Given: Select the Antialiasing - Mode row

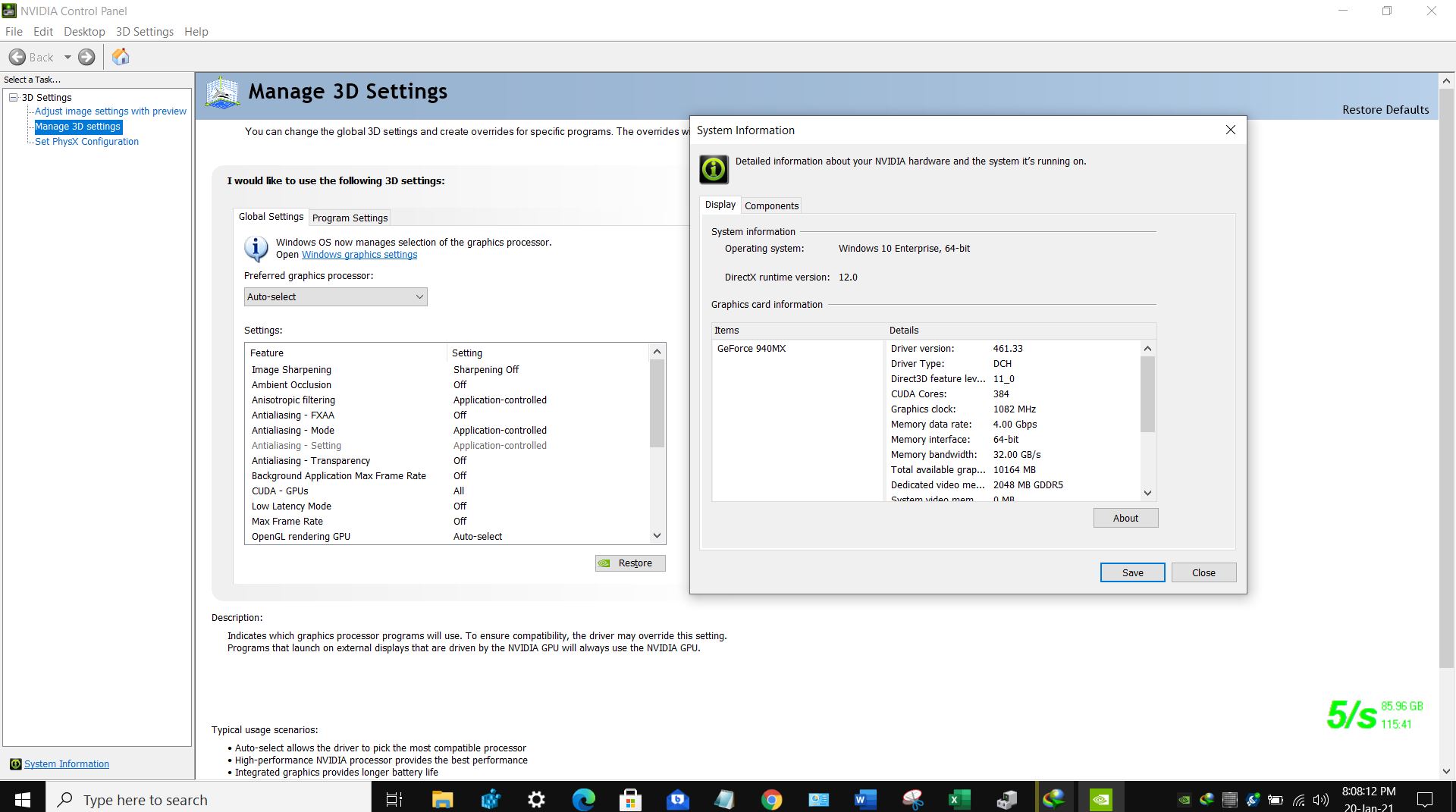Looking at the screenshot, I should [447, 431].
